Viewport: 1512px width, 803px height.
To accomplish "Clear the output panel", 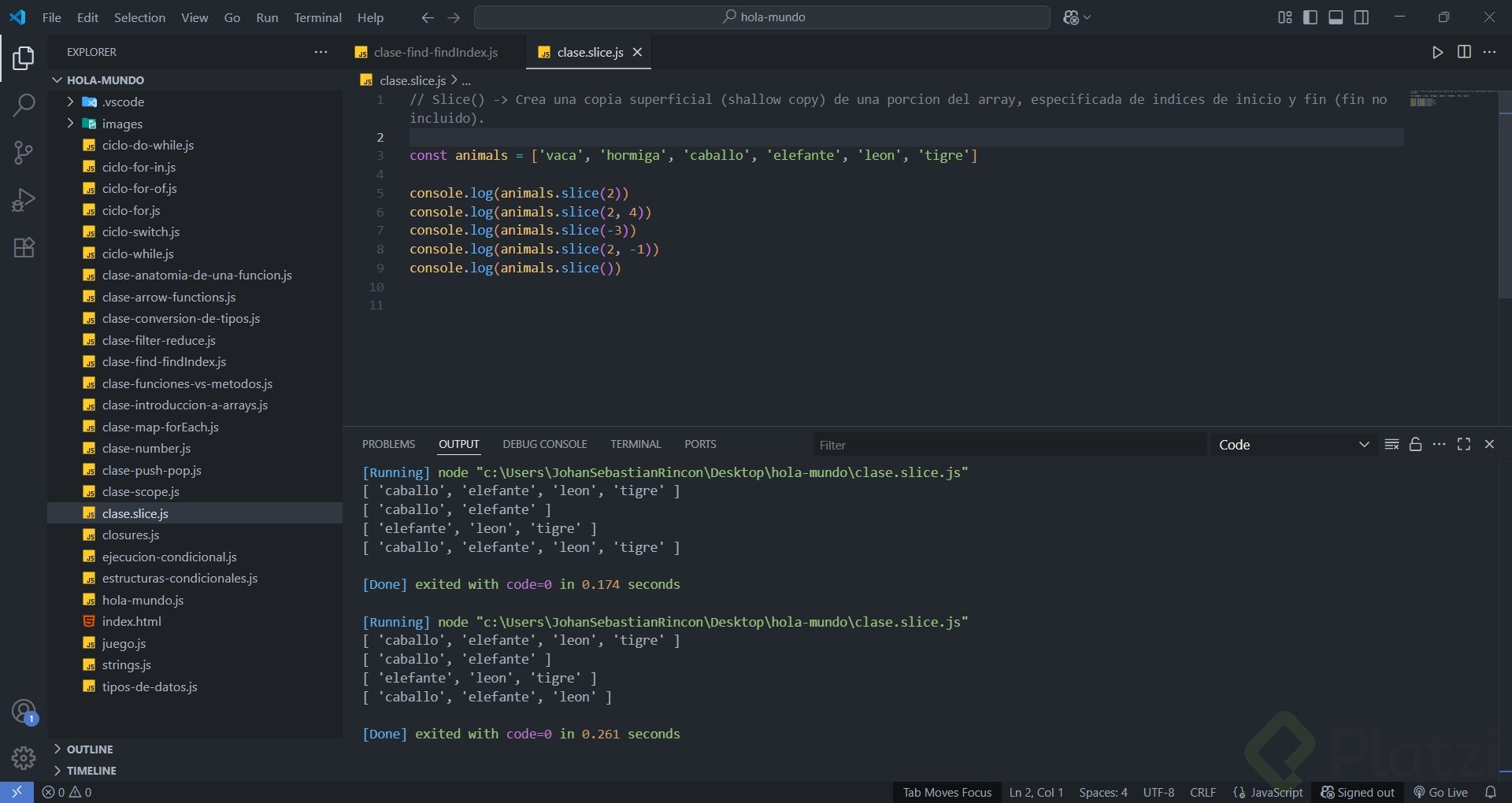I will [x=1392, y=445].
